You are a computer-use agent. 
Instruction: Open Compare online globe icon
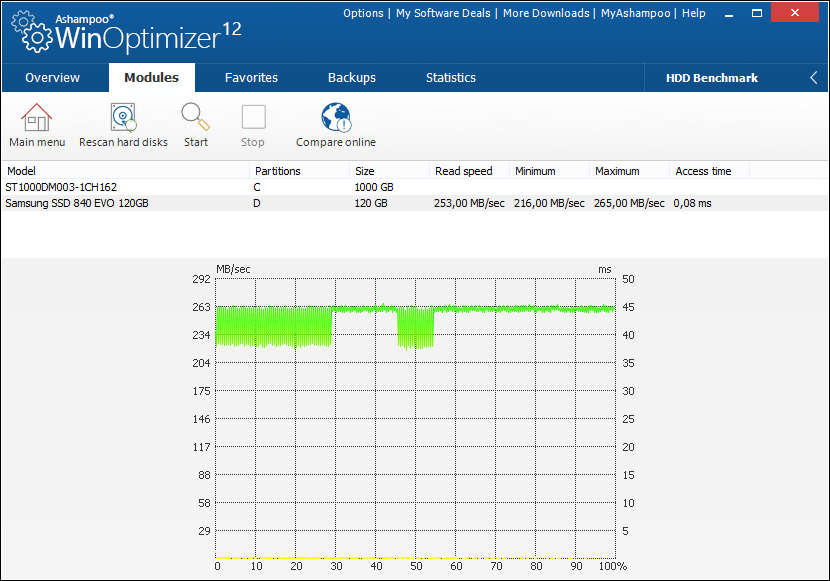pyautogui.click(x=336, y=117)
